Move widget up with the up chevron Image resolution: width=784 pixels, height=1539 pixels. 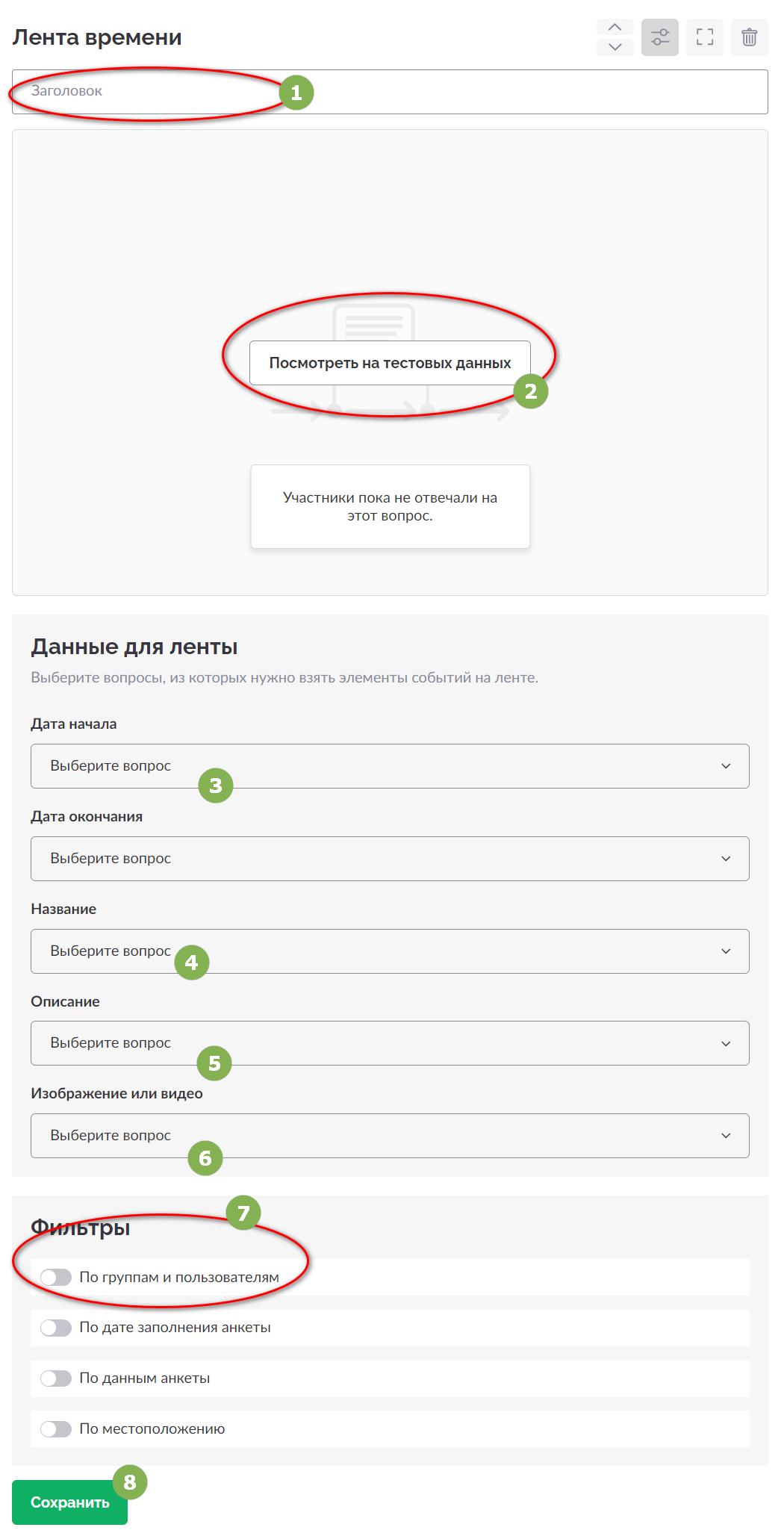pos(615,27)
